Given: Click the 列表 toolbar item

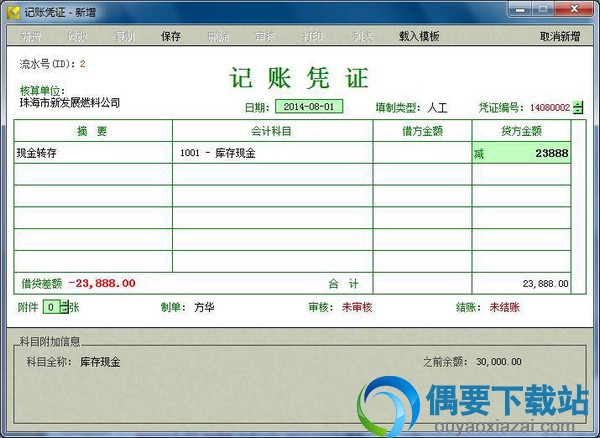Looking at the screenshot, I should (x=362, y=36).
